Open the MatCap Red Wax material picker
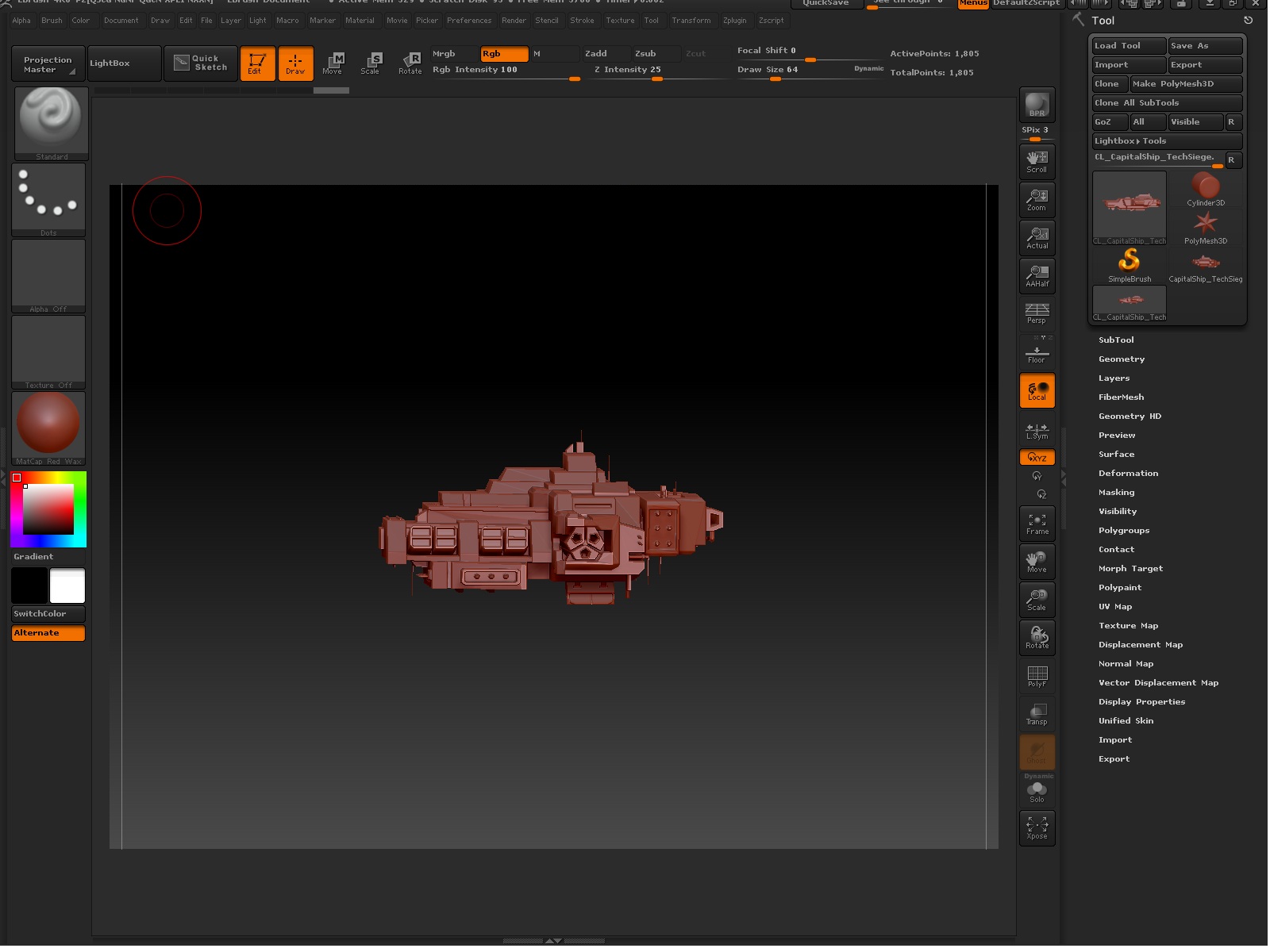1270x952 pixels. point(48,428)
